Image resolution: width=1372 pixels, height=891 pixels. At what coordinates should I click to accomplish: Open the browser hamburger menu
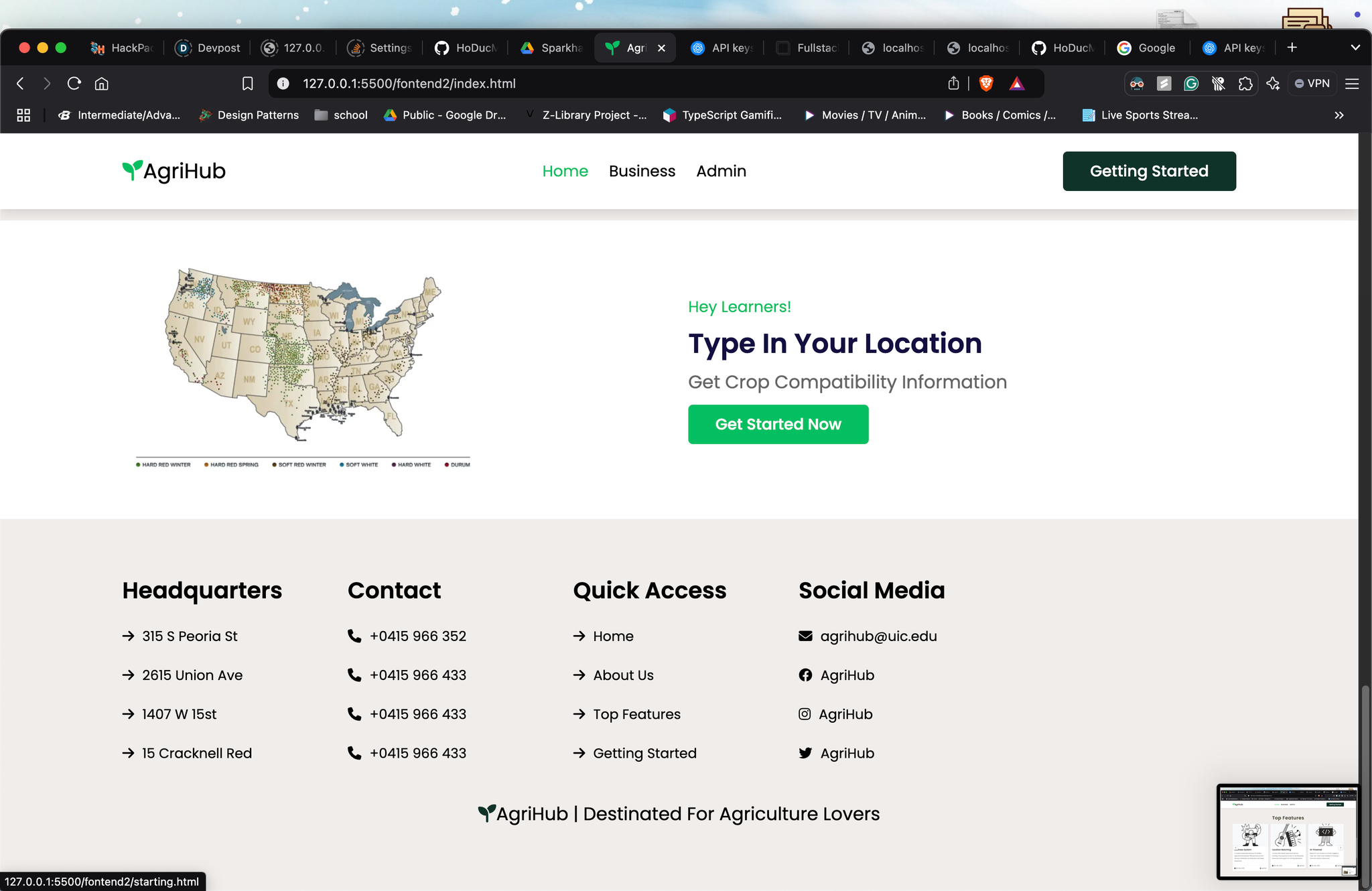[1352, 84]
